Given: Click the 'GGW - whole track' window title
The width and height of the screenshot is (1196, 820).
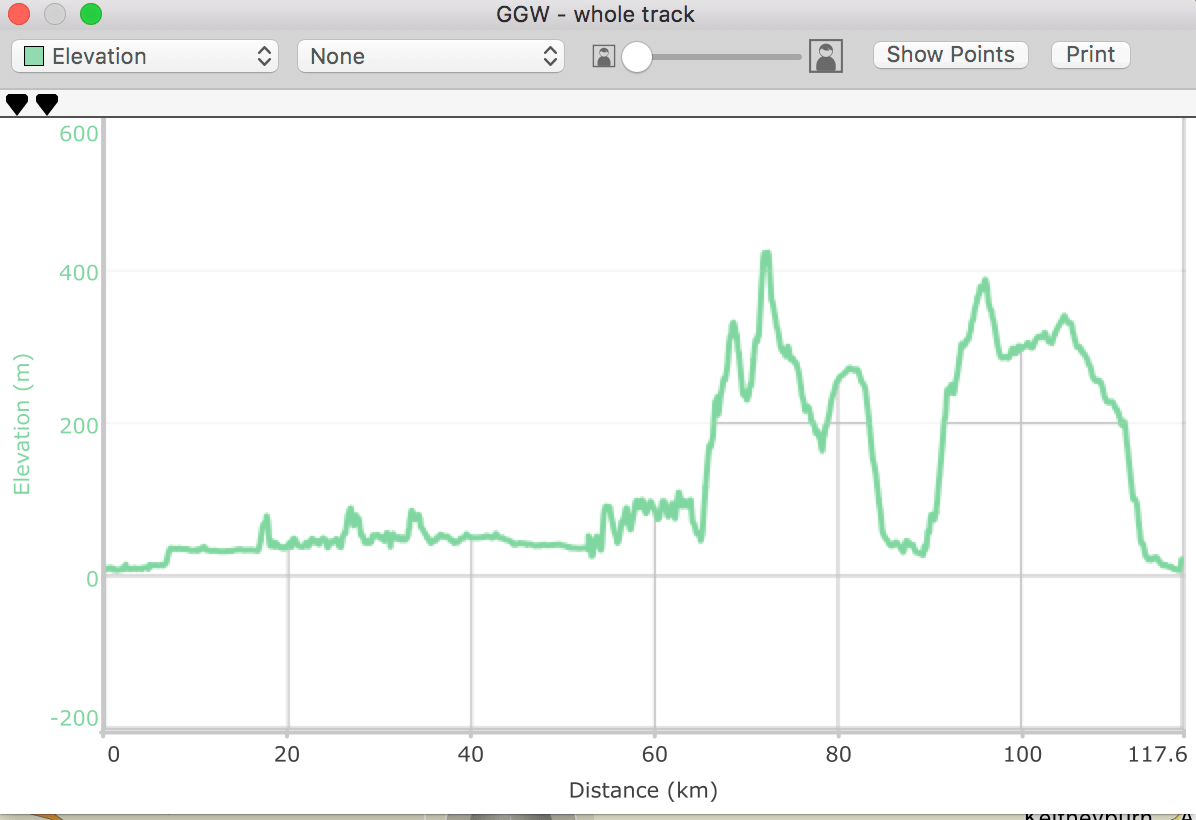Looking at the screenshot, I should [x=595, y=14].
